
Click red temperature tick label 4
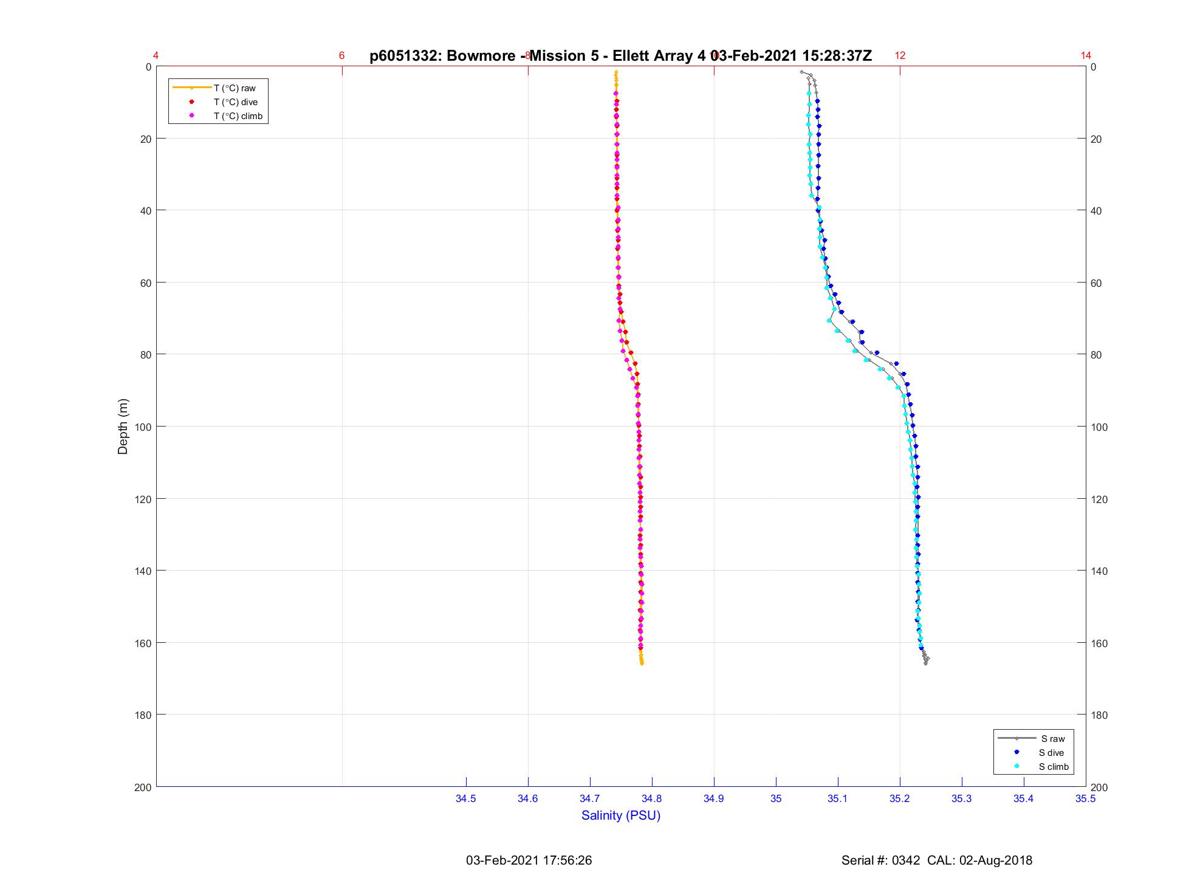click(156, 56)
